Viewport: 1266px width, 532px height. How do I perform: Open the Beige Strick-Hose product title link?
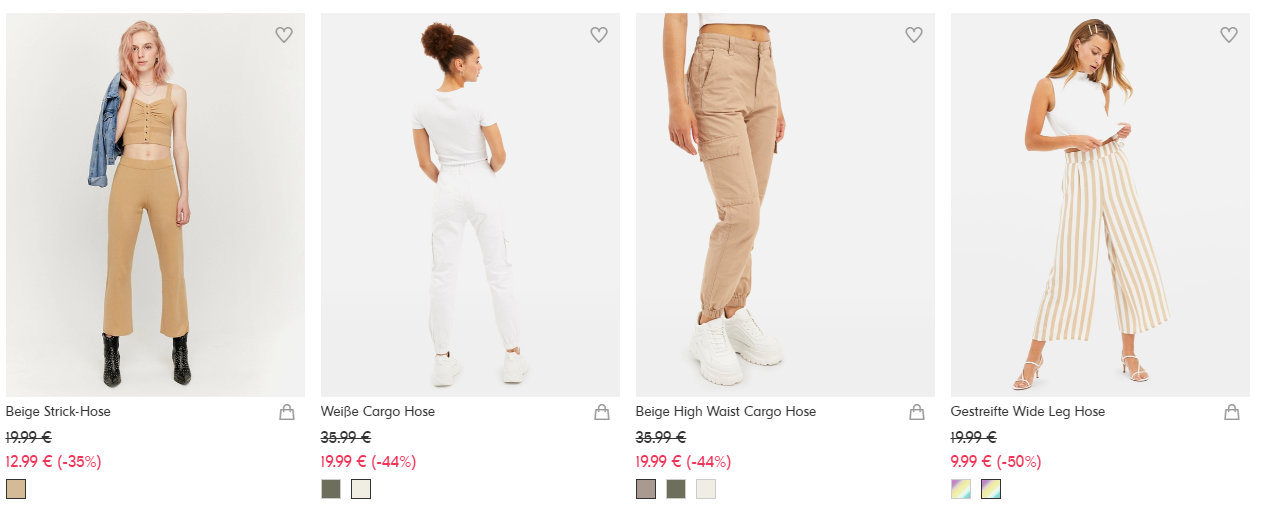(58, 412)
